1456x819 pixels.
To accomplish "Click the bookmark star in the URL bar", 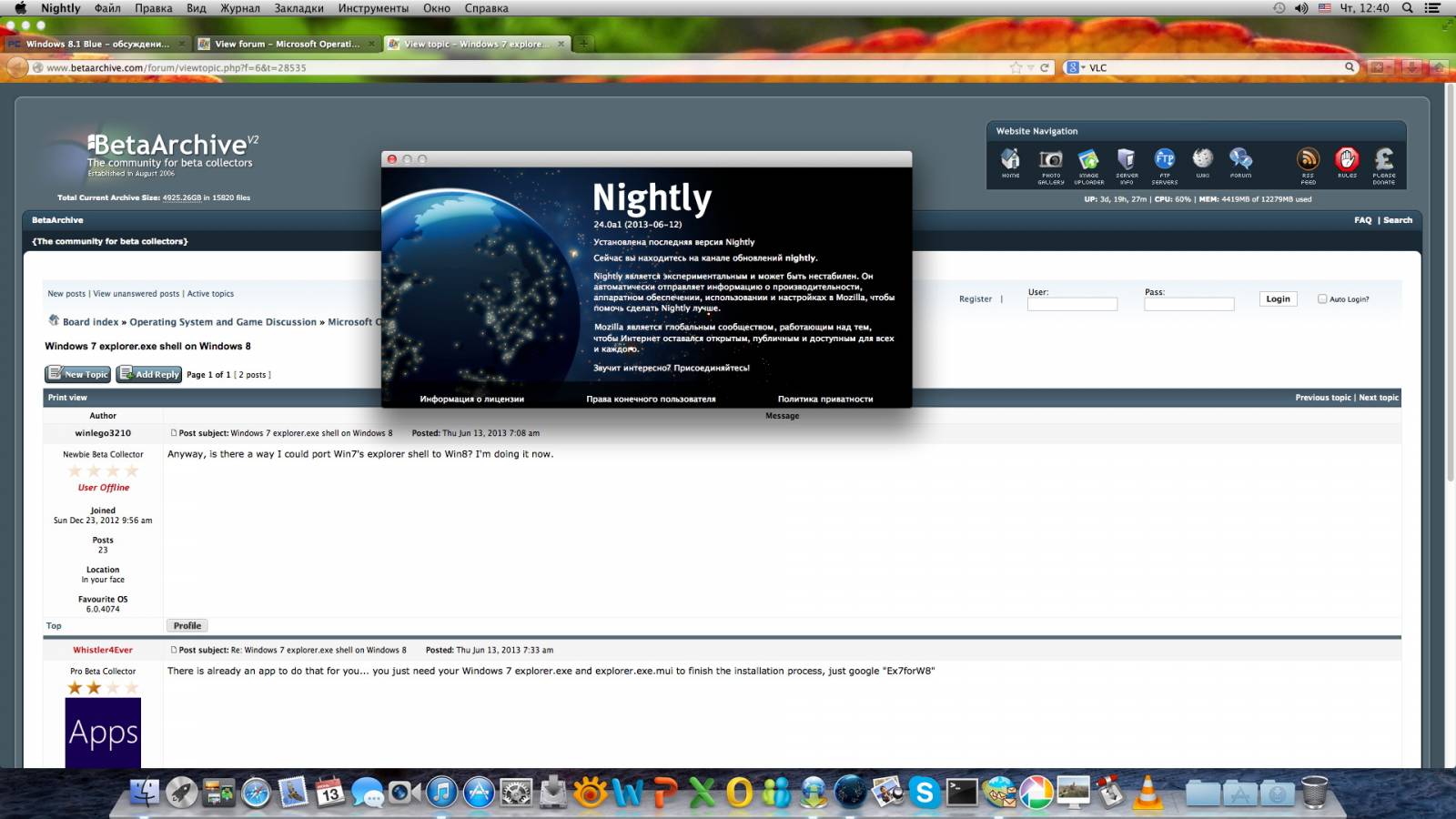I will (1016, 67).
